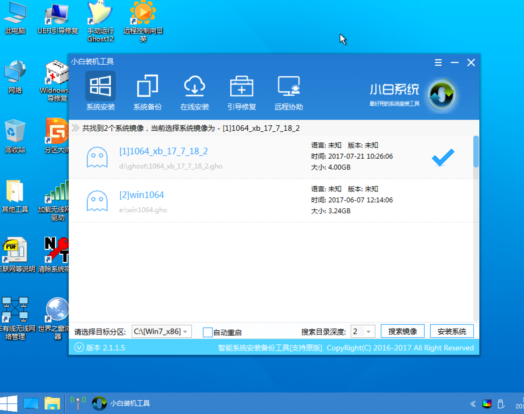Click the Windows Start button
The height and width of the screenshot is (414, 524).
tap(9, 403)
